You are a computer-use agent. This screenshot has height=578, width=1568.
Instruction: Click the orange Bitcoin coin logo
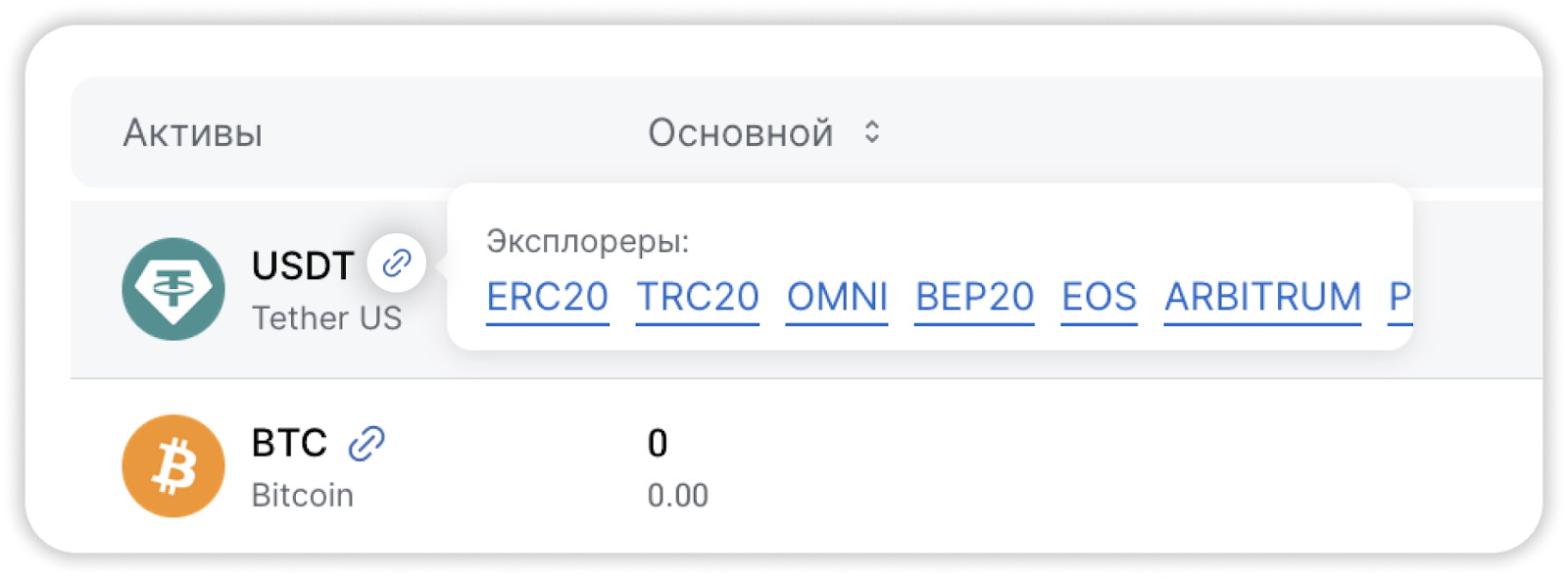[x=173, y=466]
